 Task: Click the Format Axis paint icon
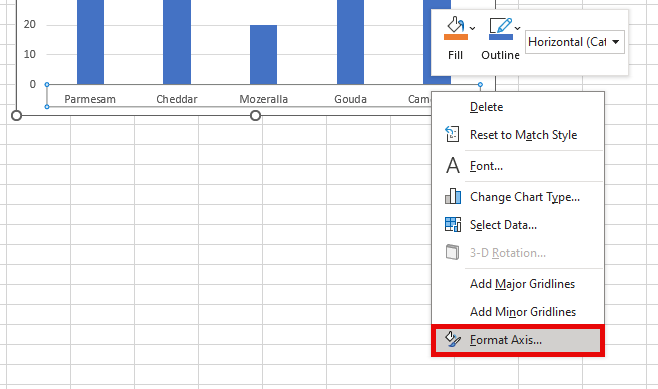click(452, 339)
